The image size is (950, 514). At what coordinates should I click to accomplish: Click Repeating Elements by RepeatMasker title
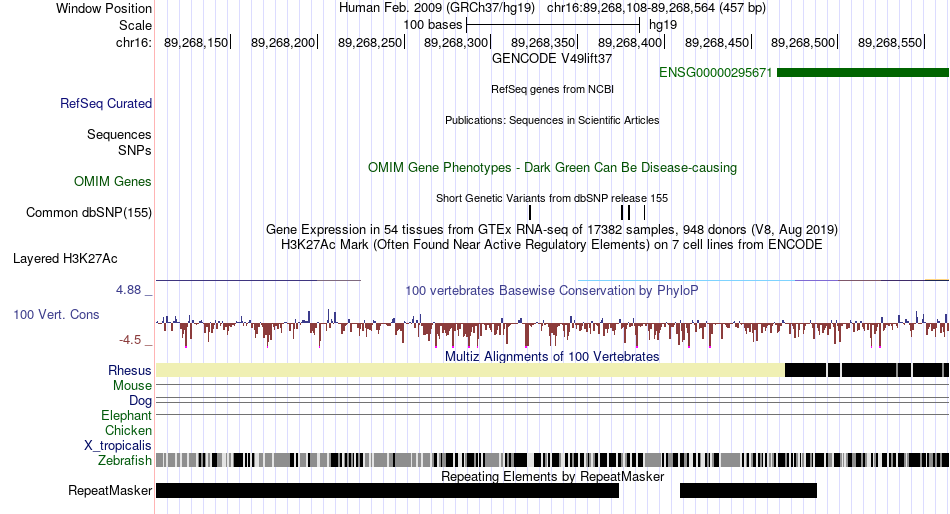click(x=552, y=476)
